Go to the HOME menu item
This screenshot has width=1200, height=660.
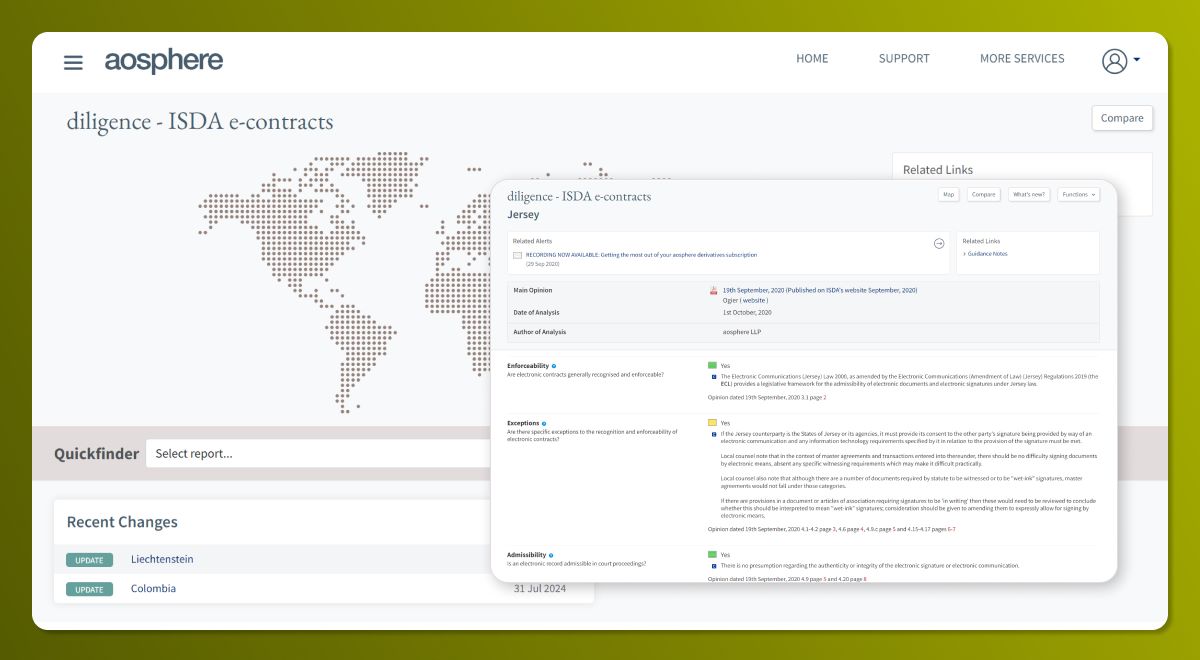tap(812, 59)
